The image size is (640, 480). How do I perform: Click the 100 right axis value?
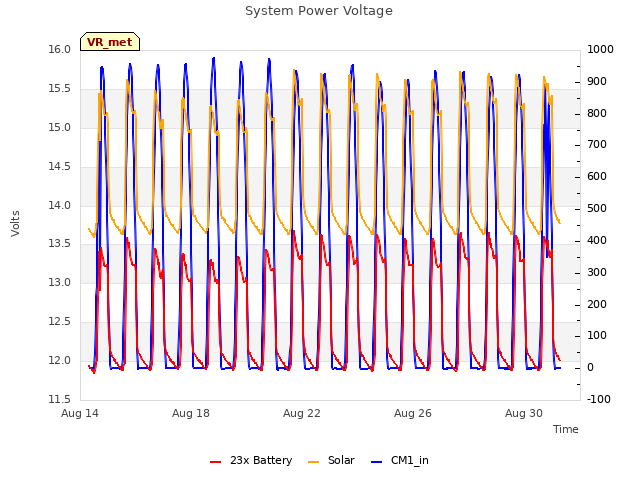click(x=597, y=336)
